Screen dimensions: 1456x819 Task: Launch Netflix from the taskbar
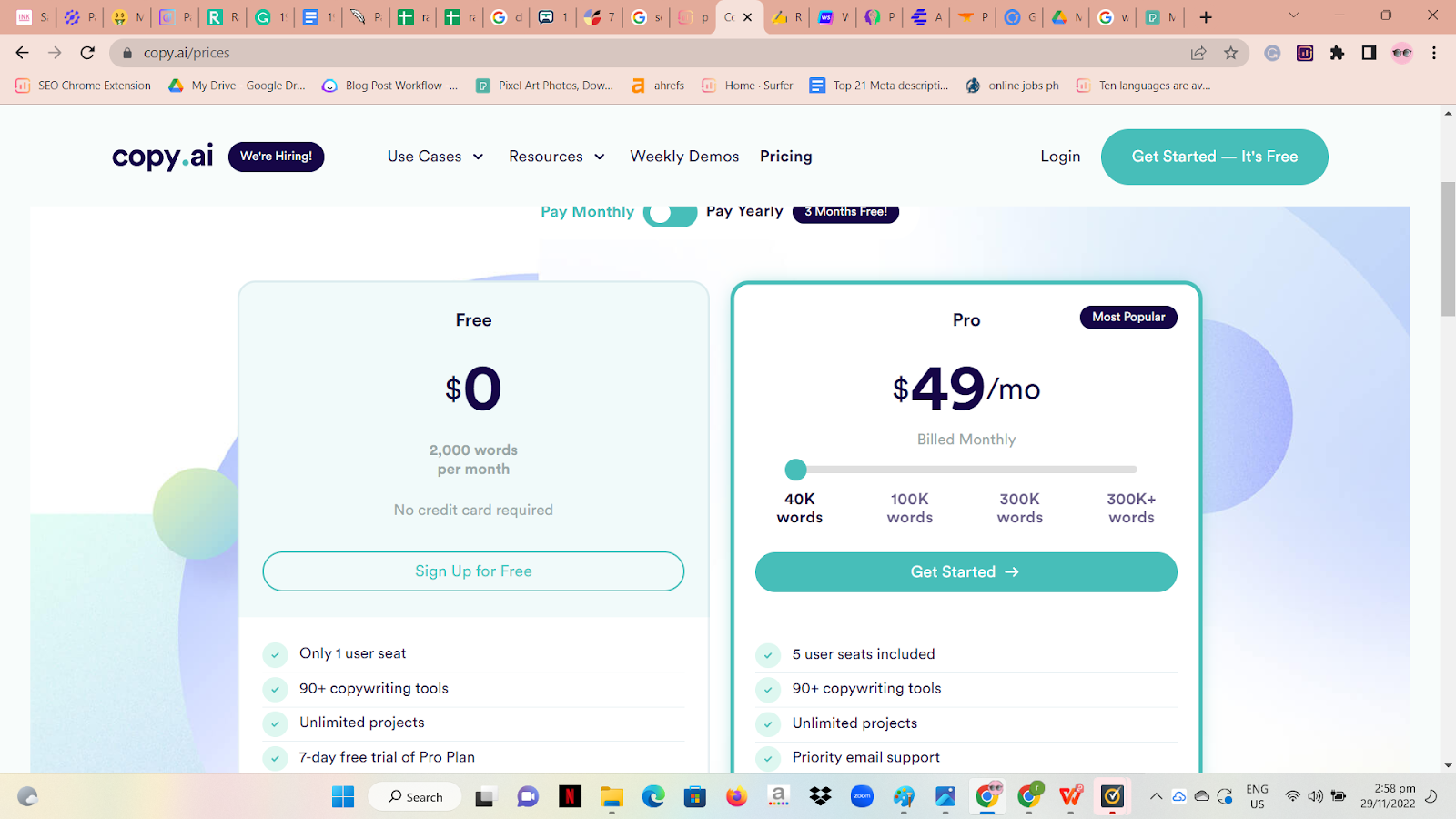click(571, 797)
